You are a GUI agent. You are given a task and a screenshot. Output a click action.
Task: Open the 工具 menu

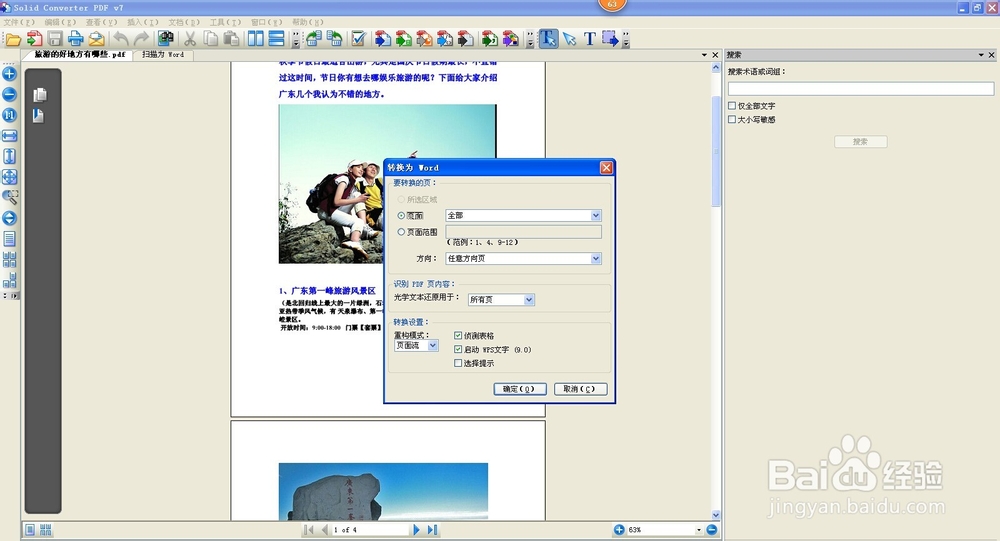click(225, 22)
